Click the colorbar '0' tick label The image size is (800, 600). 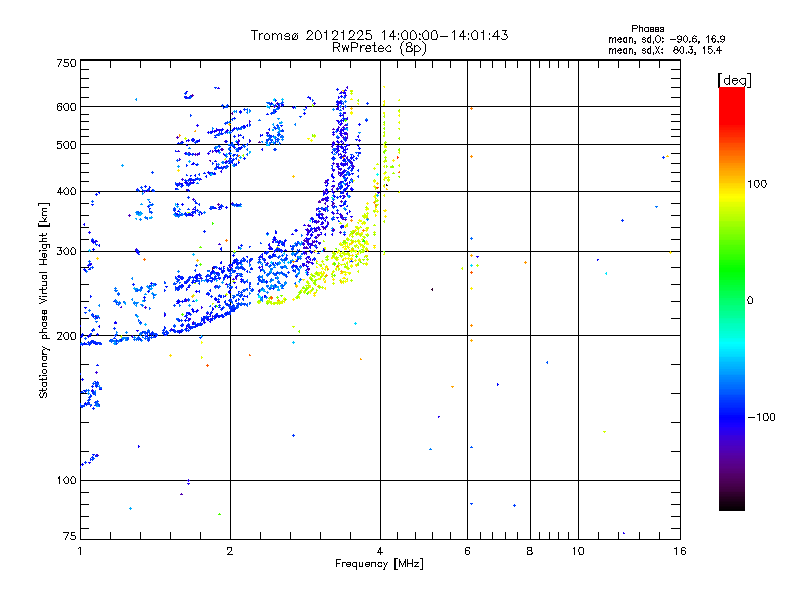point(750,301)
